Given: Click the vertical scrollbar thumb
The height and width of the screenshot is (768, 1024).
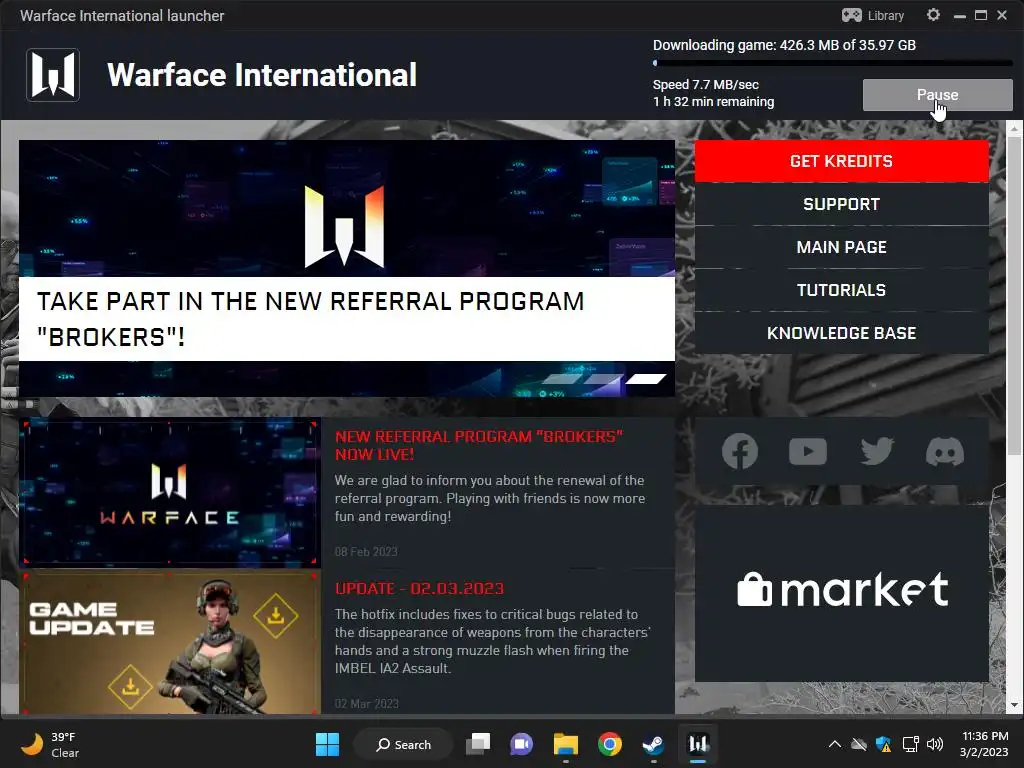Looking at the screenshot, I should tap(1014, 295).
